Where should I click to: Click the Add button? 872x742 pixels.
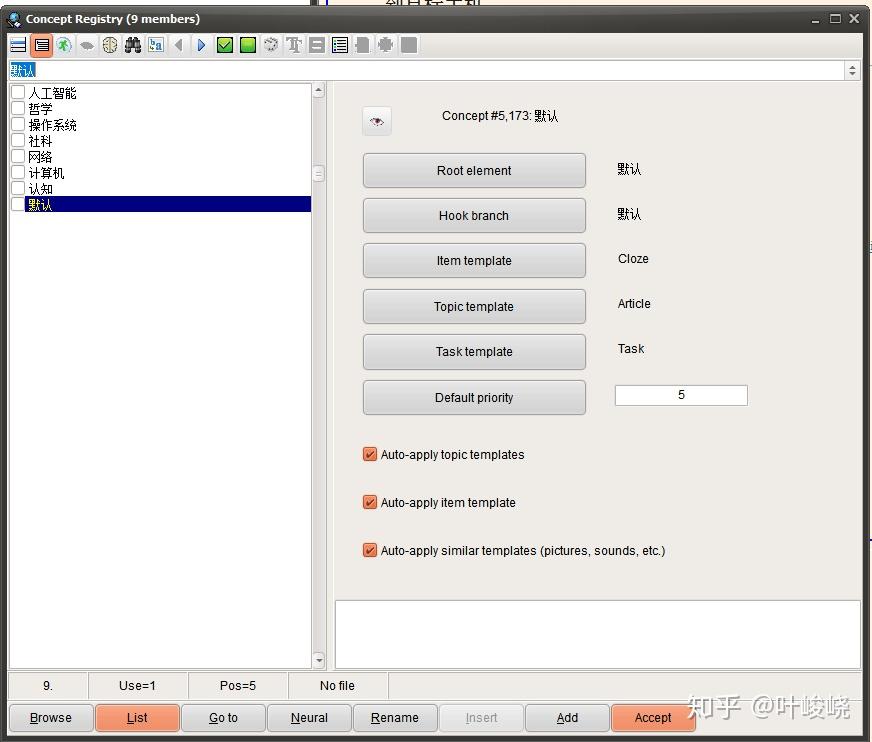pyautogui.click(x=567, y=718)
